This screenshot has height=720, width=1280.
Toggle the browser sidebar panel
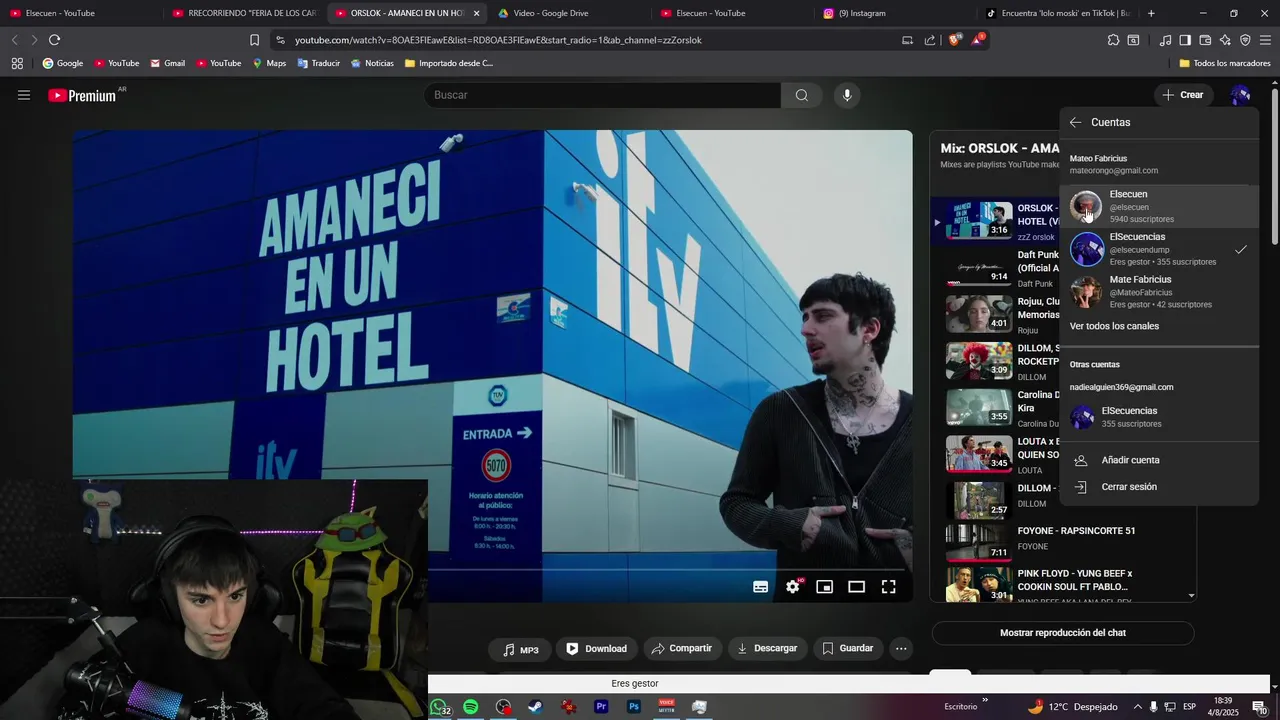tap(1185, 40)
